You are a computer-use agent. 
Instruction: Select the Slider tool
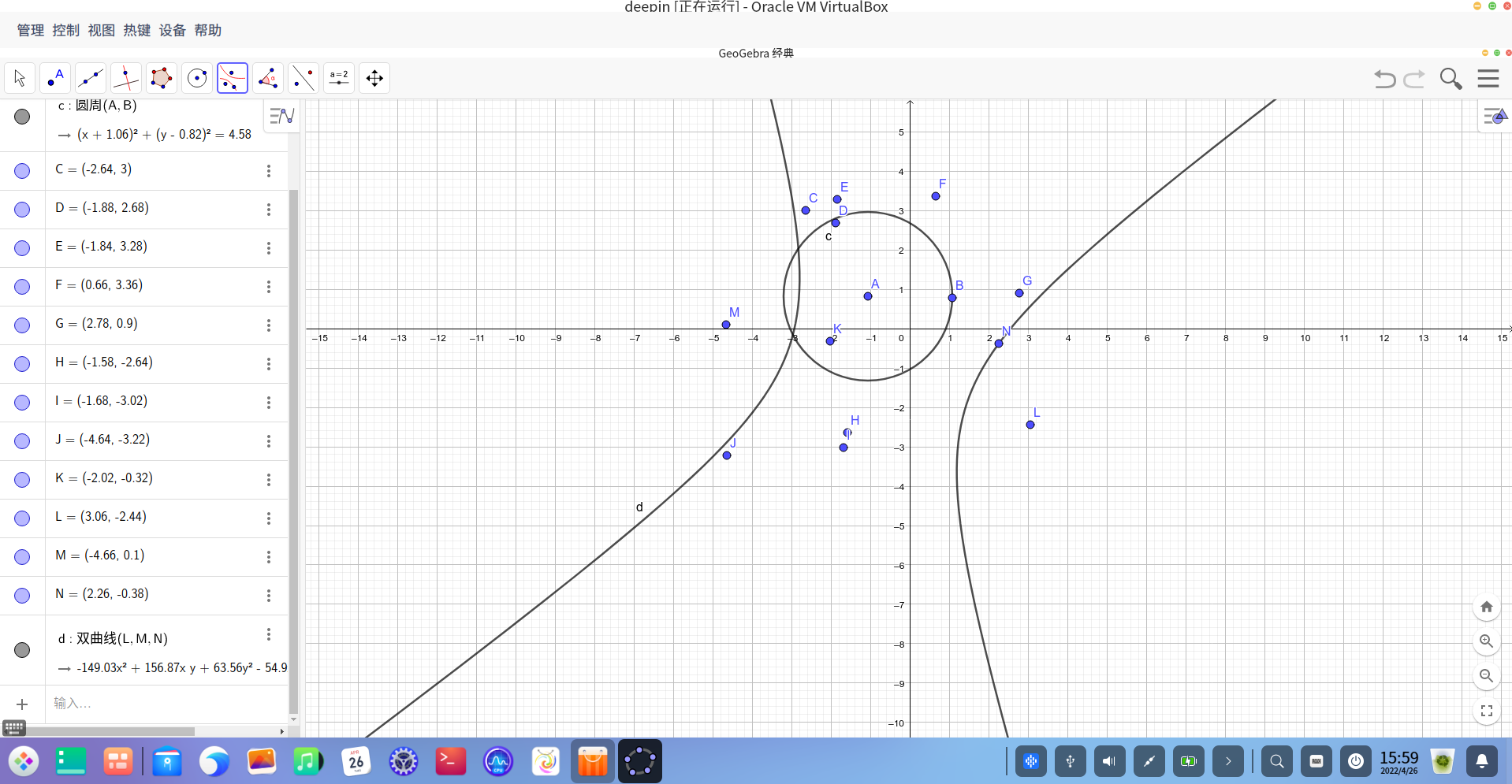[x=339, y=78]
